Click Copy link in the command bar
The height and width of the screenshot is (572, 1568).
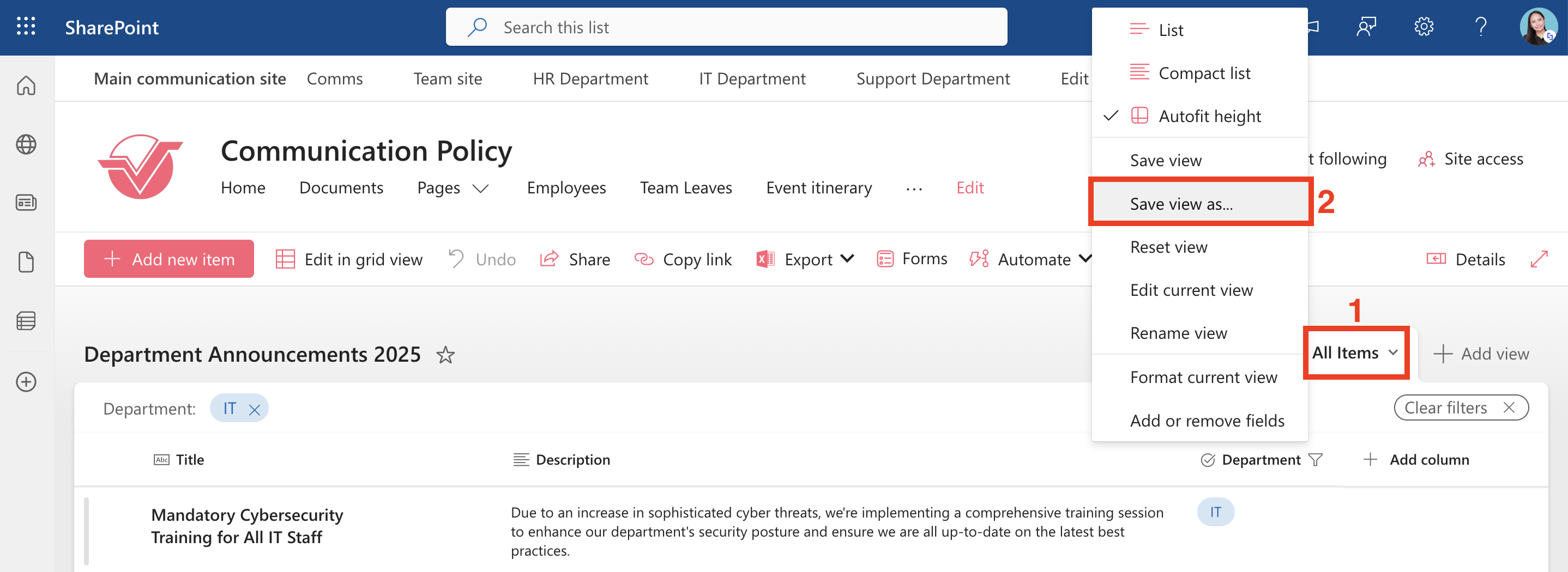pyautogui.click(x=683, y=259)
